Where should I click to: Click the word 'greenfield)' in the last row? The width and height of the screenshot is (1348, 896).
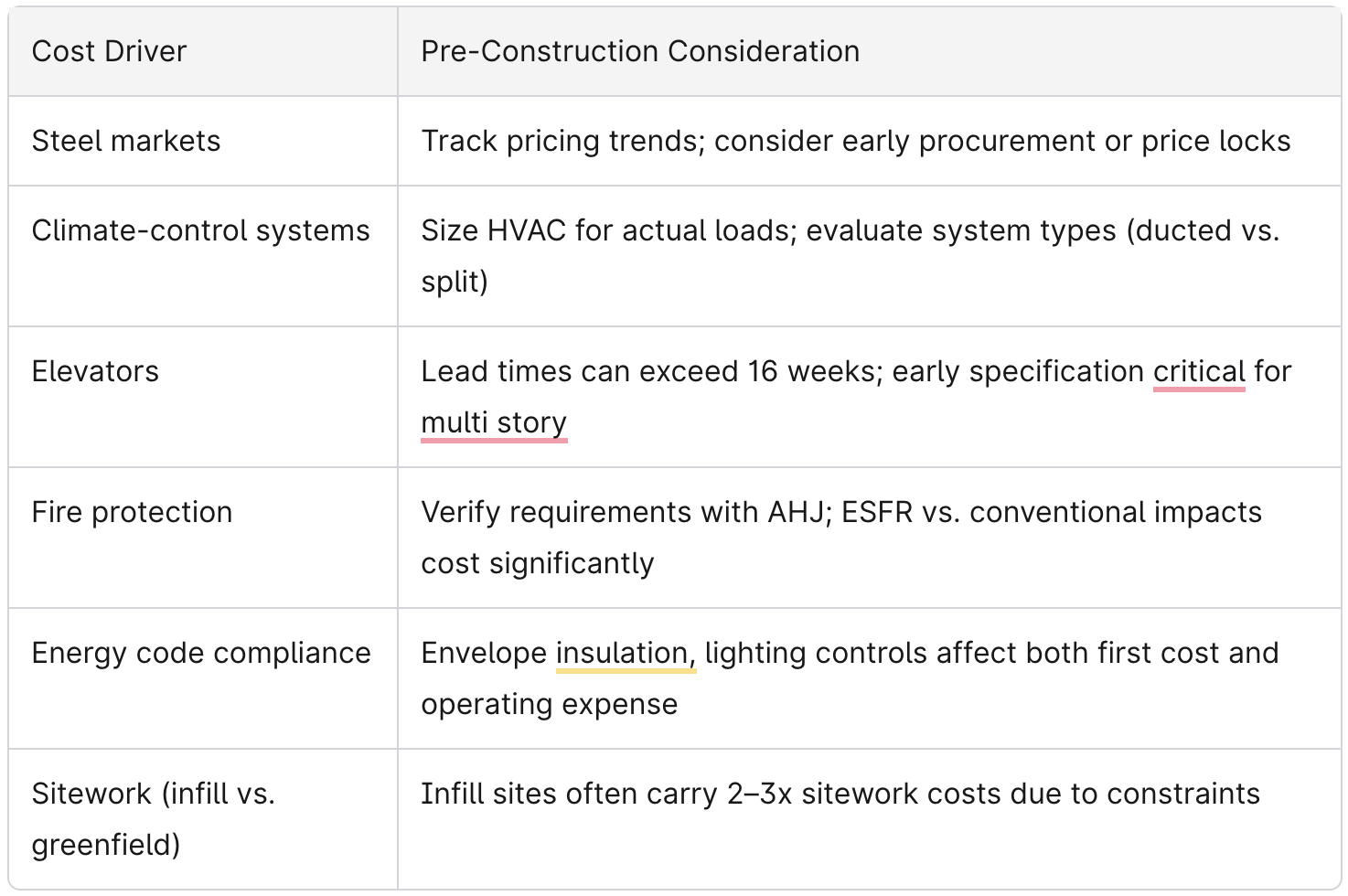pyautogui.click(x=106, y=846)
